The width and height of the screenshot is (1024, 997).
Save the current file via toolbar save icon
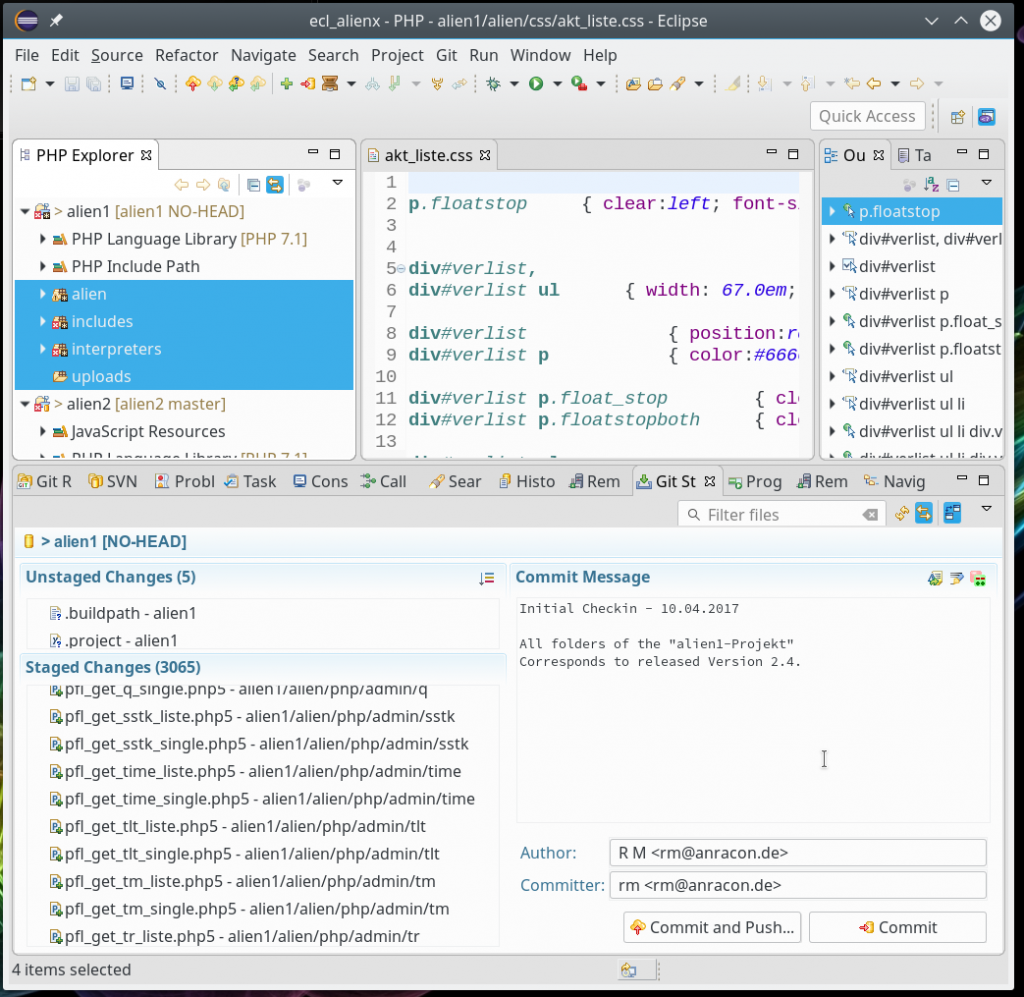coord(70,83)
